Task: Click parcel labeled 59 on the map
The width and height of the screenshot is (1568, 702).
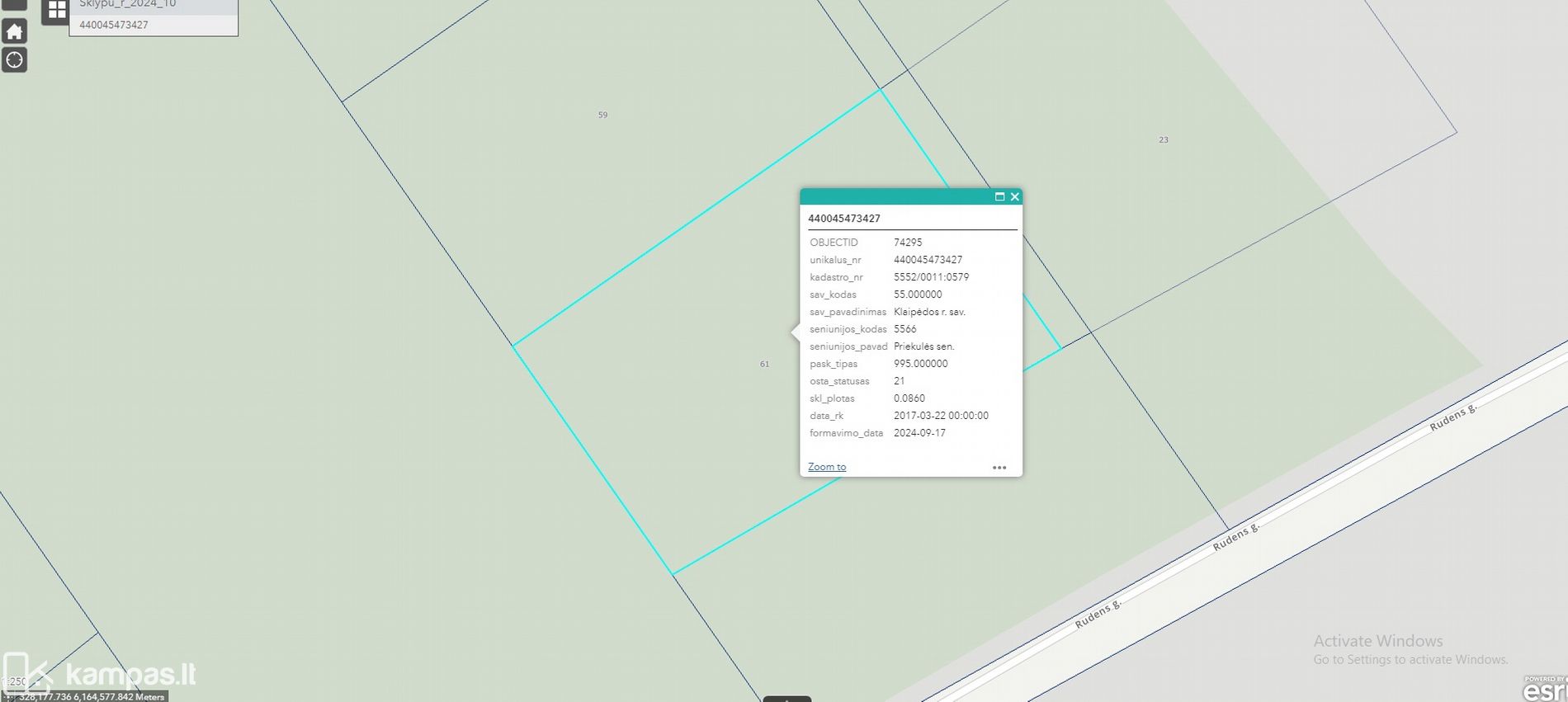Action: pyautogui.click(x=602, y=115)
